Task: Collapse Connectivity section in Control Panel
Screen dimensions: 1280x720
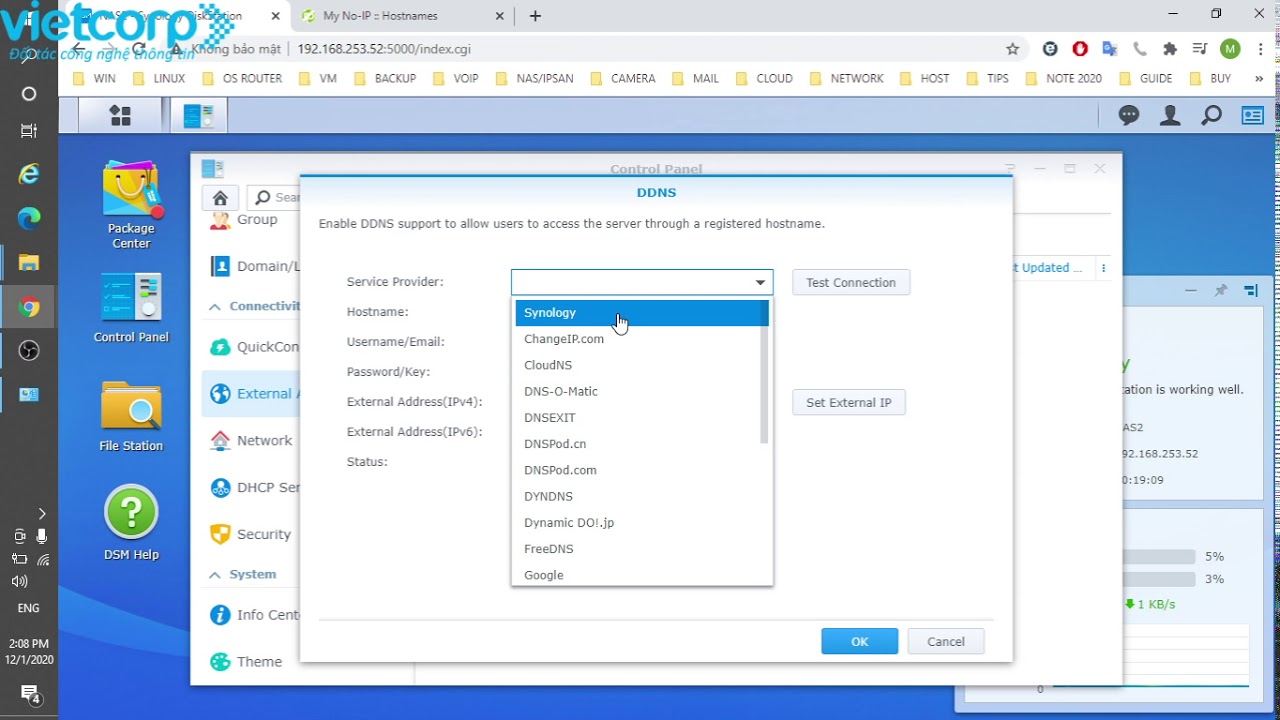Action: pos(215,306)
